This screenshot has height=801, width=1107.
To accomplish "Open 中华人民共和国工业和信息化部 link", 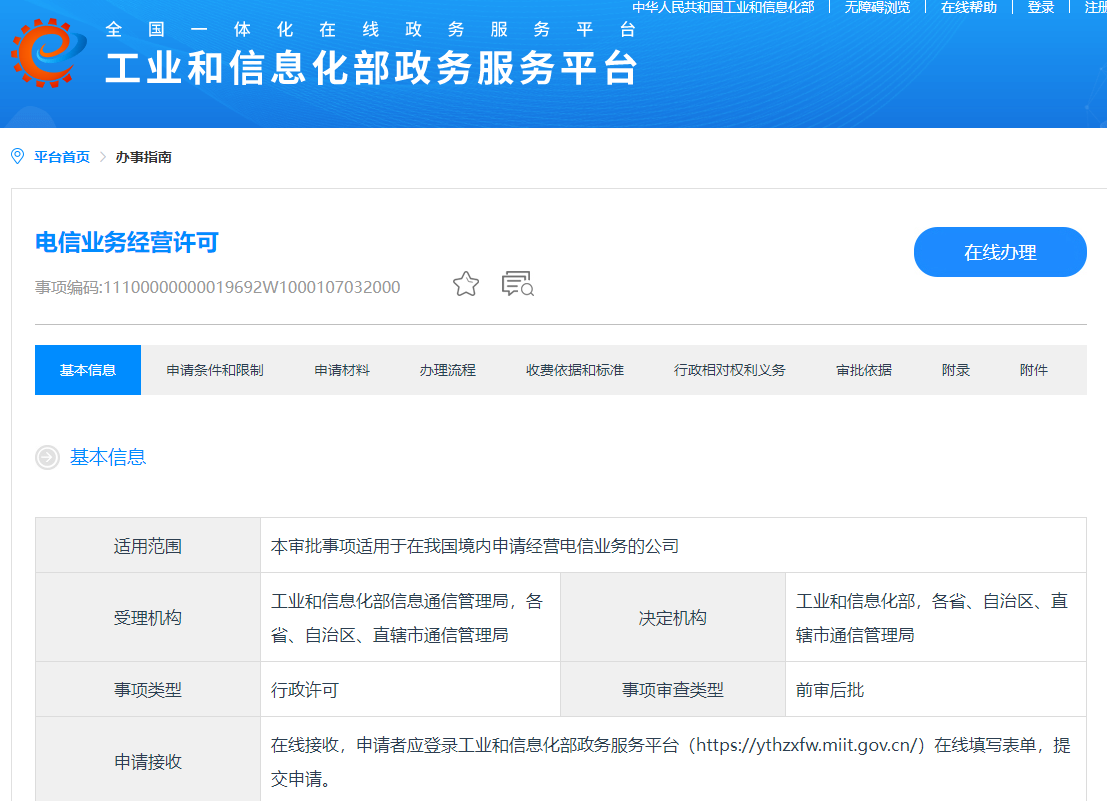I will [723, 7].
